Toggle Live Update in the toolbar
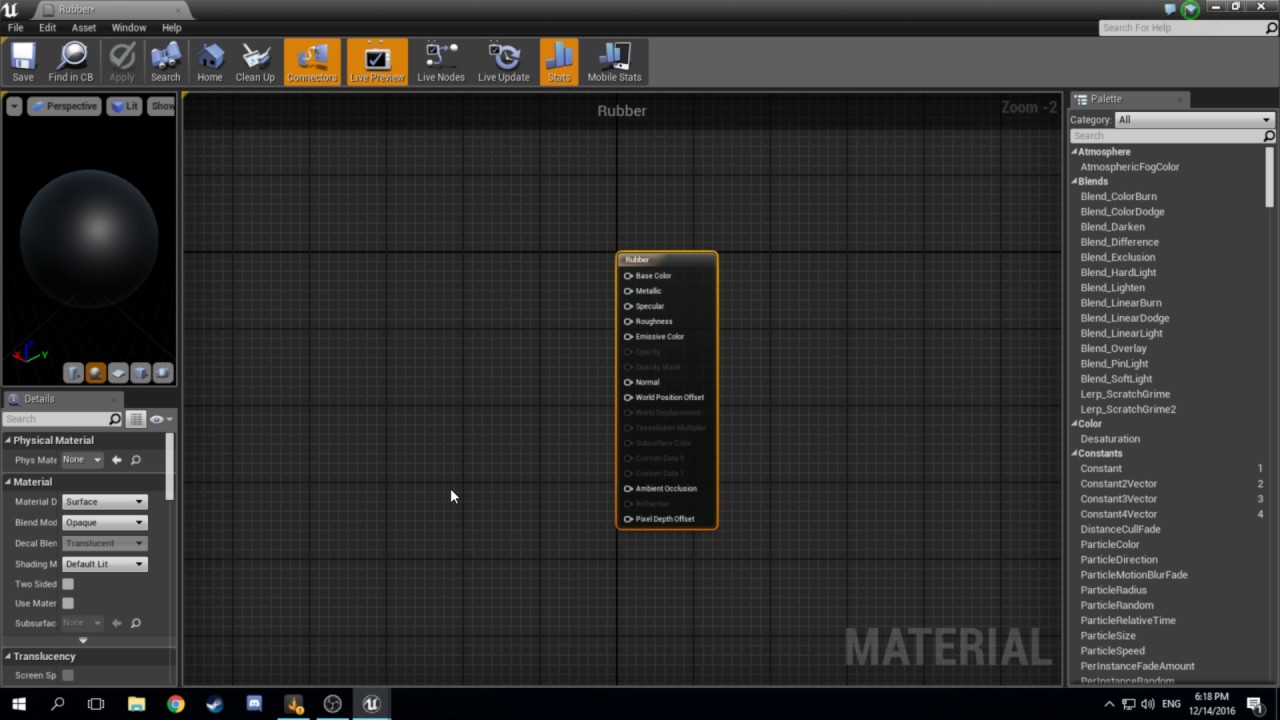Screen dimensions: 1280x720 (x=504, y=62)
